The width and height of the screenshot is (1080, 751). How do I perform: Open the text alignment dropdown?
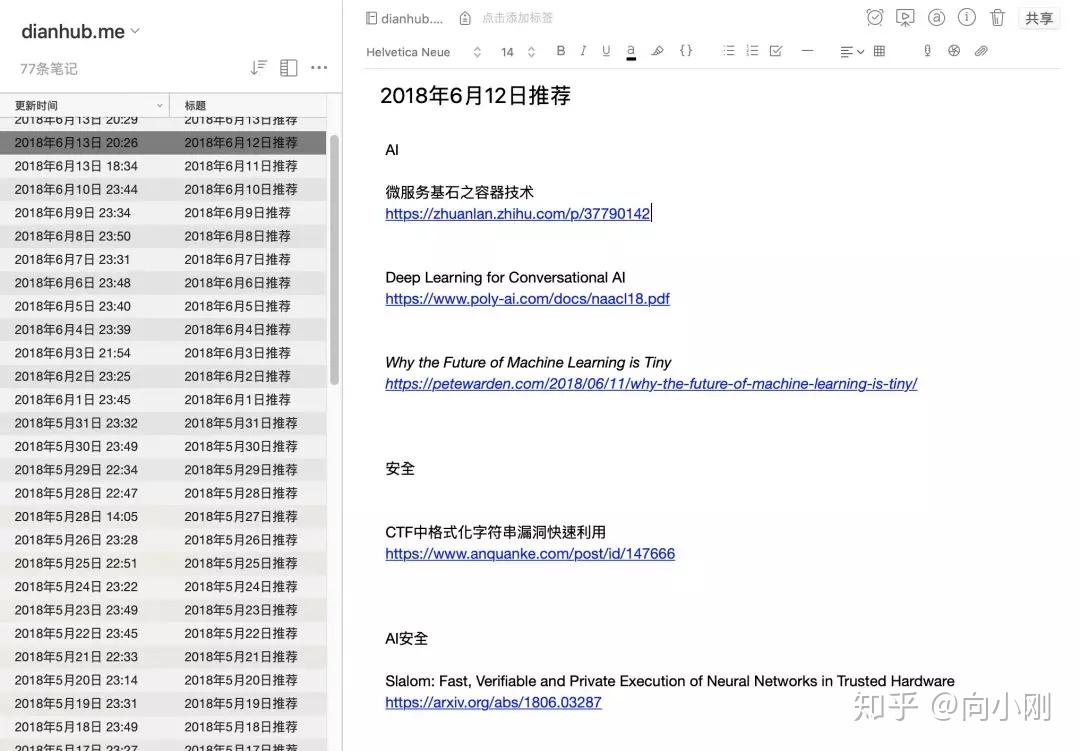(852, 52)
